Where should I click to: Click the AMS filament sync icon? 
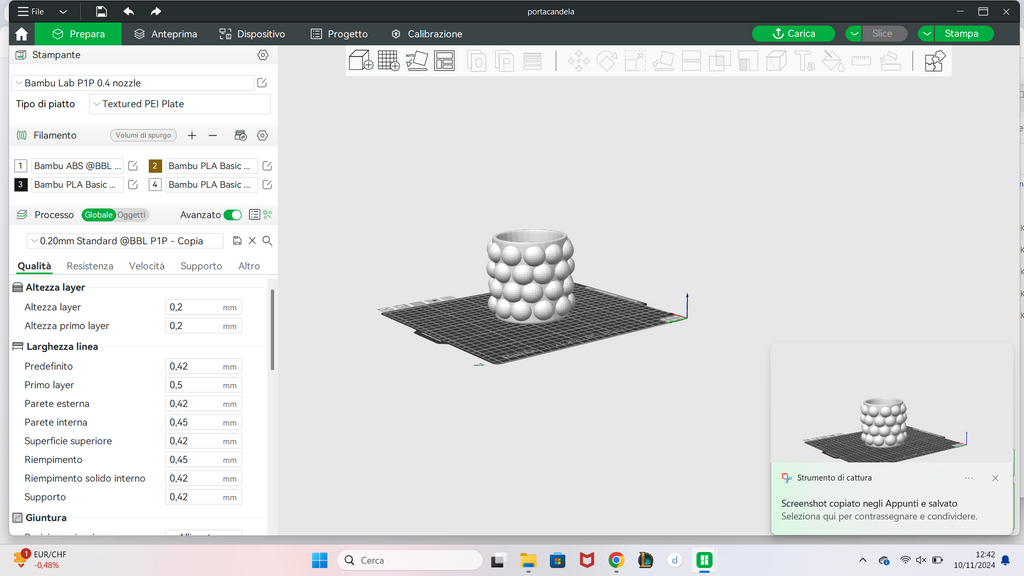[x=240, y=135]
